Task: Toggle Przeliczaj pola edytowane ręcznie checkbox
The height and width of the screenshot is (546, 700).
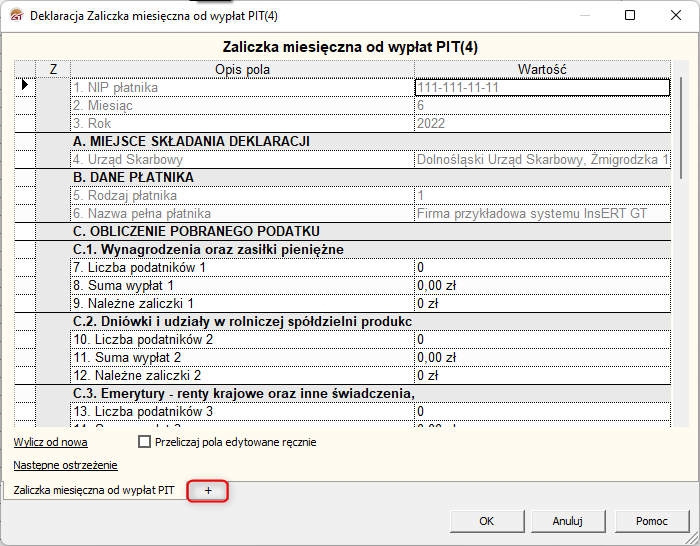Action: click(x=144, y=442)
